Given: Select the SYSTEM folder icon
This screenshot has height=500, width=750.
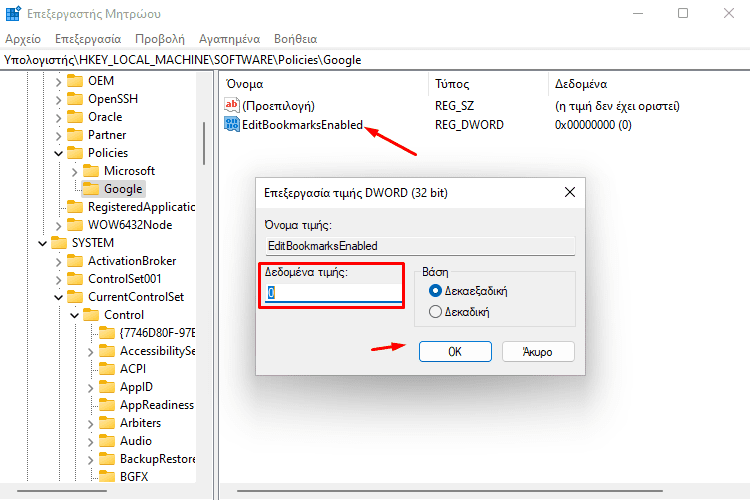Looking at the screenshot, I should point(59,243).
